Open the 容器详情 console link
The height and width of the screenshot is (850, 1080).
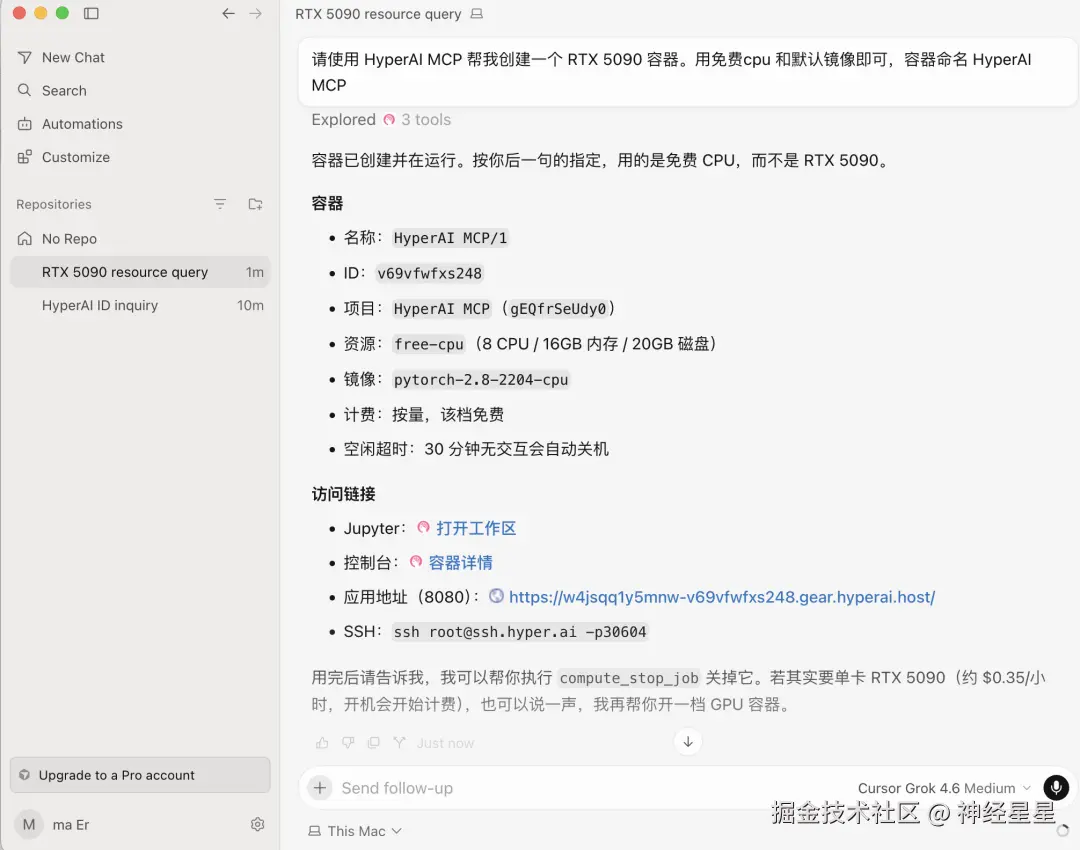[x=460, y=563]
